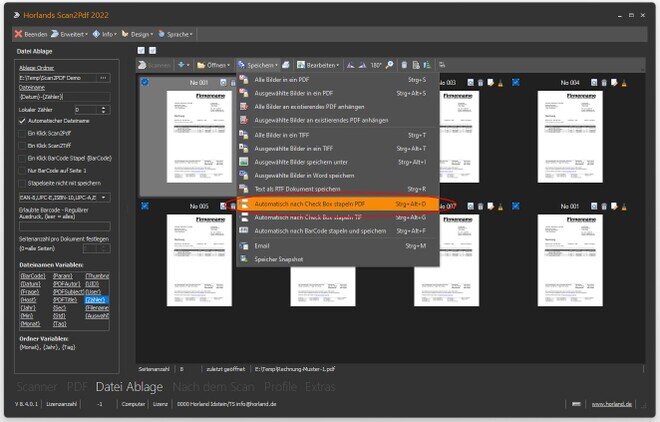Choose 'Automatisch nach BarCode stapeln und speichern'
The height and width of the screenshot is (422, 660).
(338, 231)
